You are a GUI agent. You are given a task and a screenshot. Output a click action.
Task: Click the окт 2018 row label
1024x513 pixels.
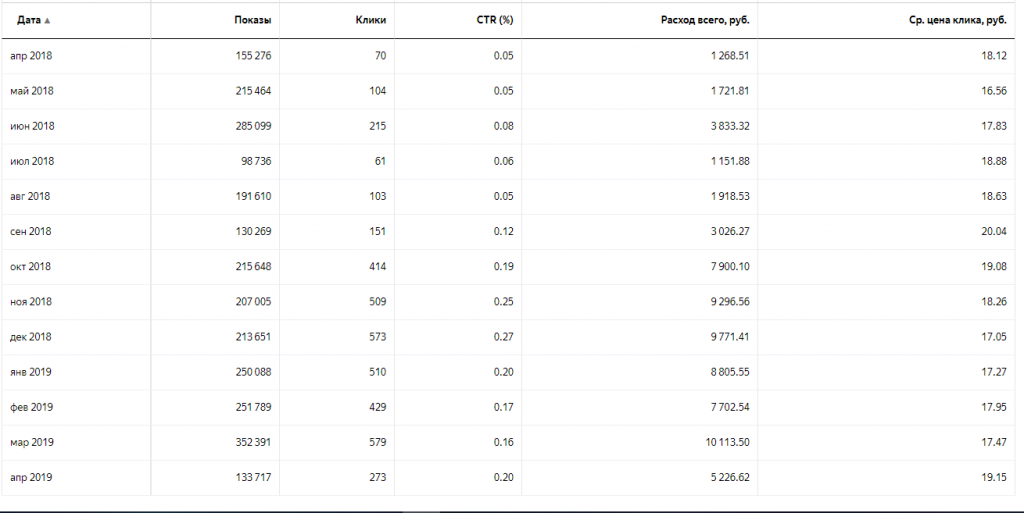[x=30, y=266]
